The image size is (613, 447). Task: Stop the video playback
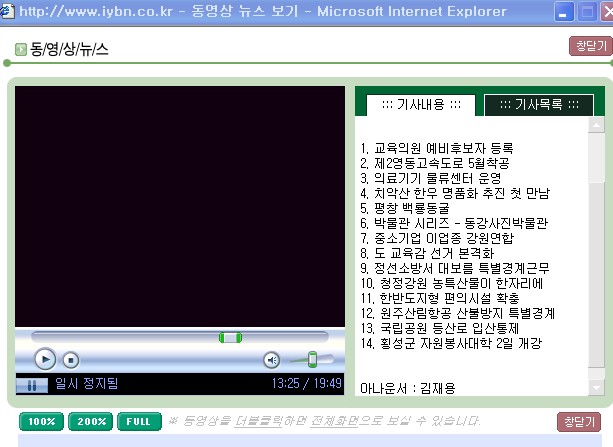click(70, 360)
